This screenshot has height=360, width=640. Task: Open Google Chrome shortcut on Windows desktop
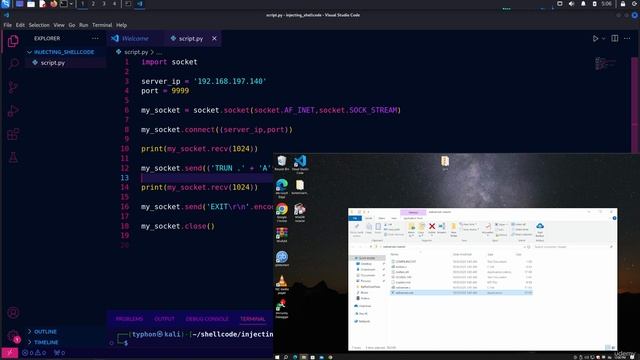tap(282, 212)
